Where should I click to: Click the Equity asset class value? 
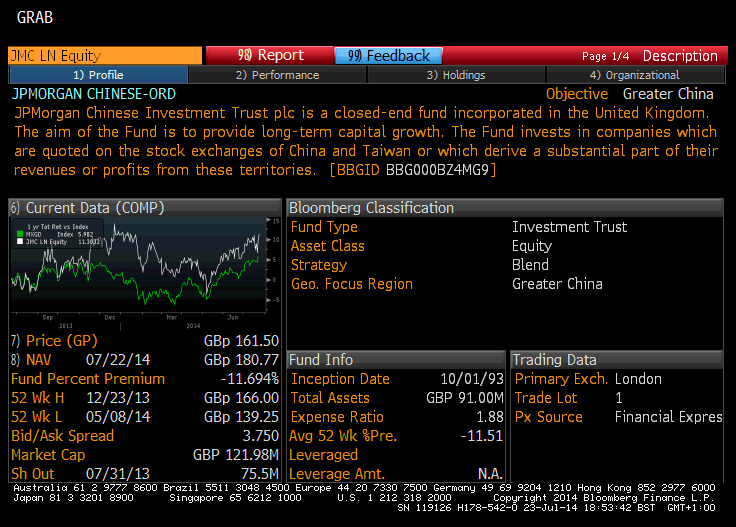click(532, 246)
